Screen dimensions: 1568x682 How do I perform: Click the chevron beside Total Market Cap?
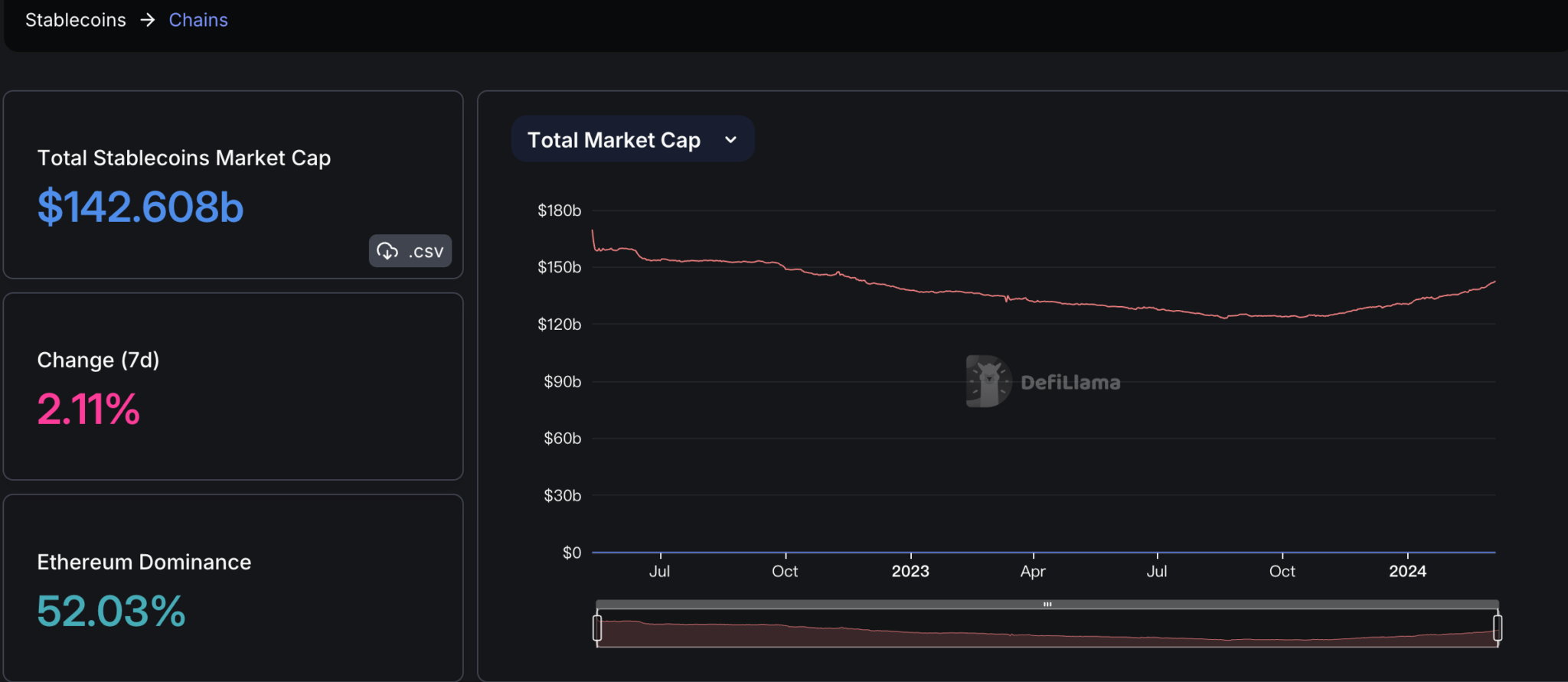(730, 140)
